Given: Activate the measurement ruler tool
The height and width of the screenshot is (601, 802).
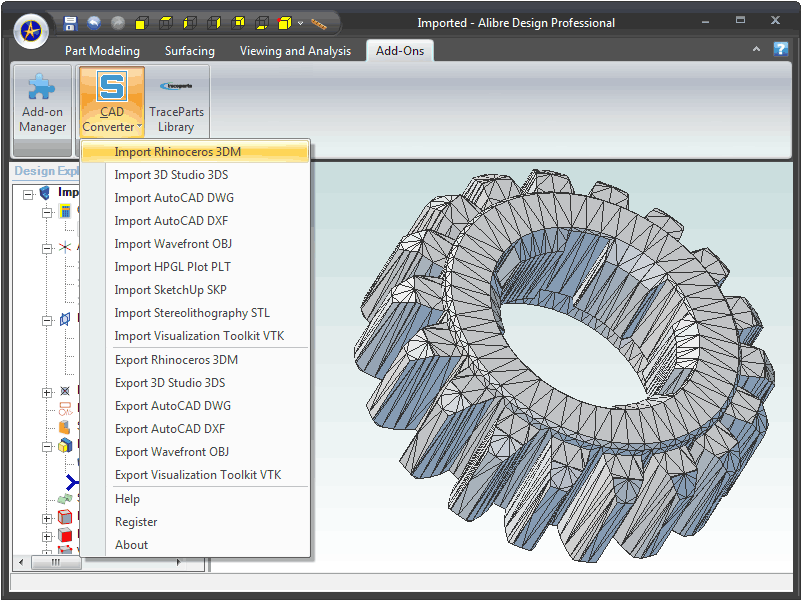Looking at the screenshot, I should (x=319, y=24).
